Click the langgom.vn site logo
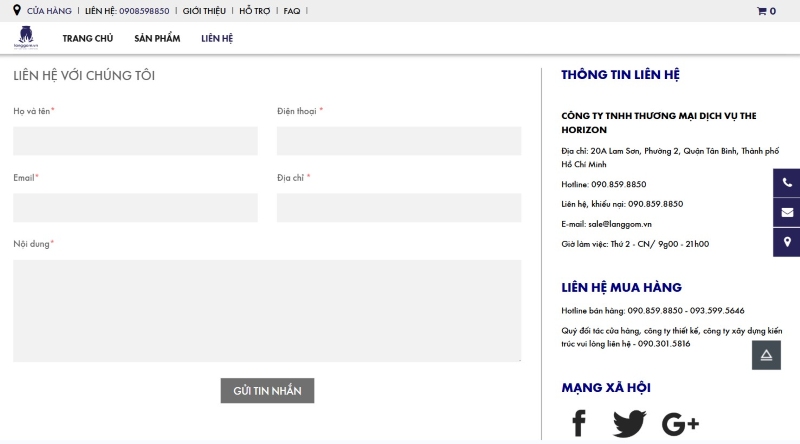This screenshot has width=800, height=444. coord(26,38)
